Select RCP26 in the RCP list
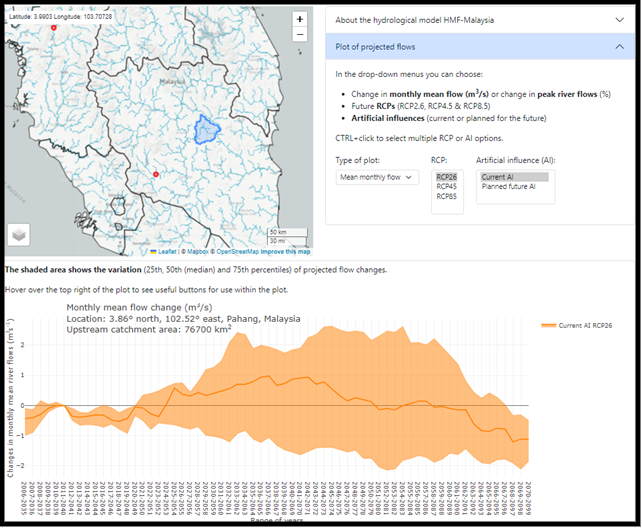Screen dimensions: 642x528 point(446,177)
